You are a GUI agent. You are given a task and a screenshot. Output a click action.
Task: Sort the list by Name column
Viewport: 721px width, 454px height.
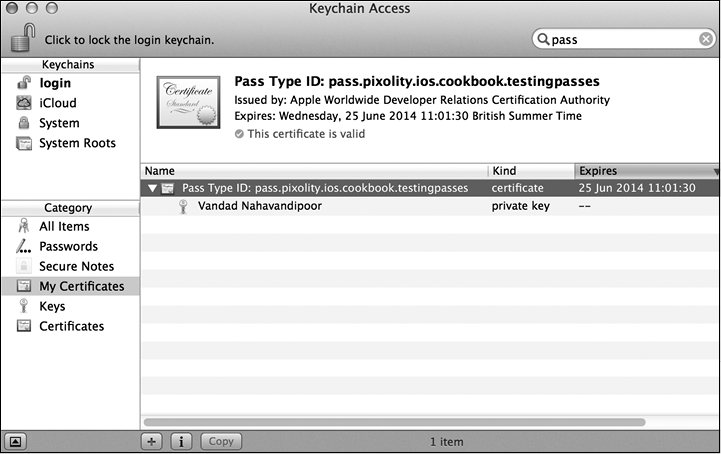pyautogui.click(x=314, y=171)
